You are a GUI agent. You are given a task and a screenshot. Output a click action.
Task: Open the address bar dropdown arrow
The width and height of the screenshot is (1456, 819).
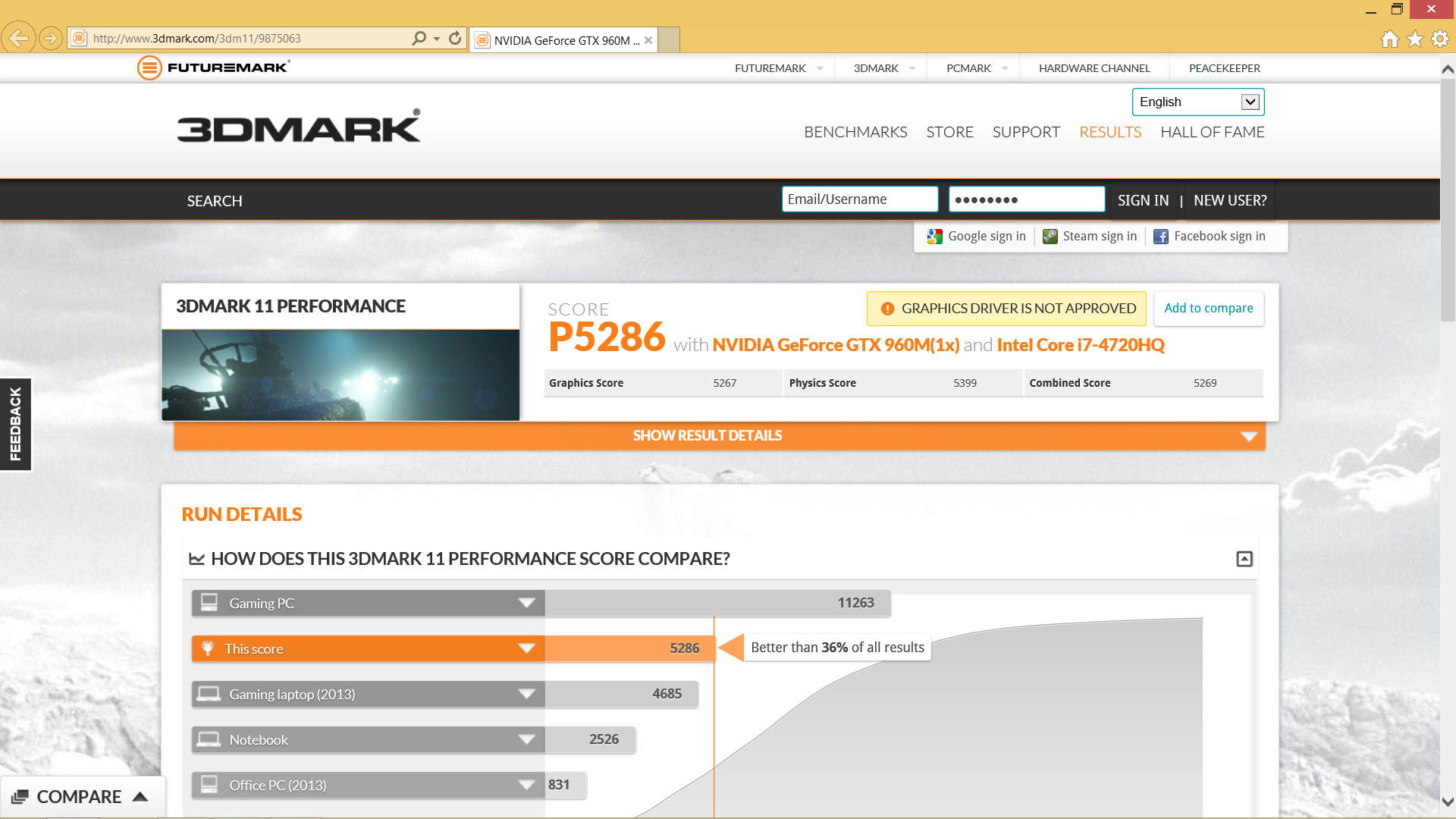point(437,39)
